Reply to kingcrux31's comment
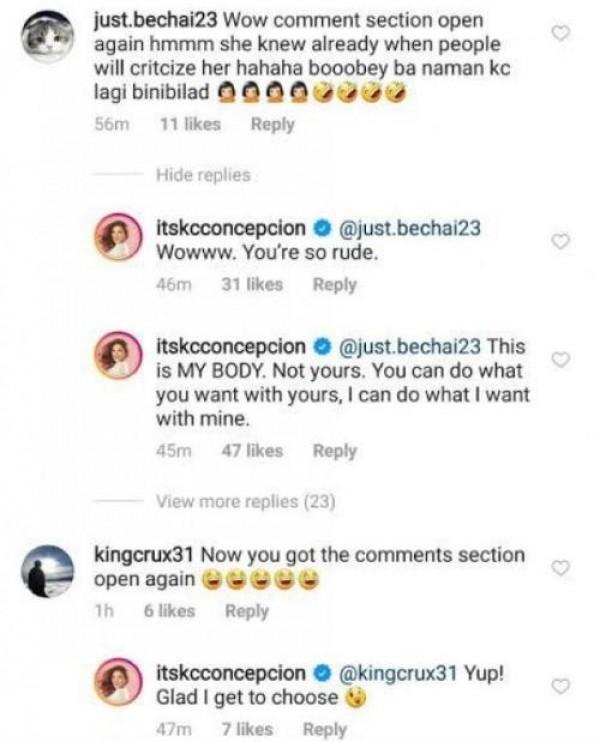 pos(246,611)
